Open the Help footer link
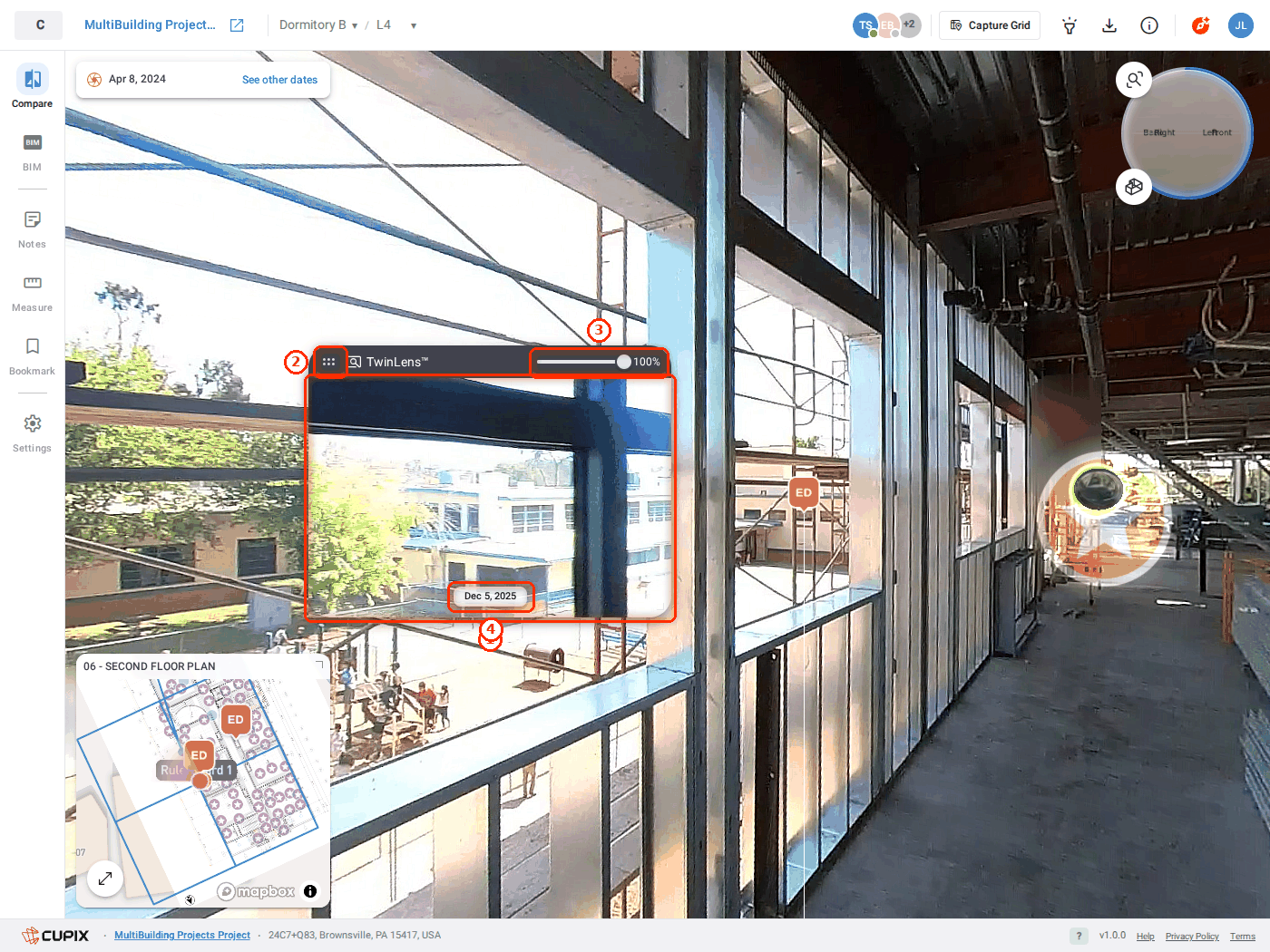Image resolution: width=1270 pixels, height=952 pixels. (1146, 937)
